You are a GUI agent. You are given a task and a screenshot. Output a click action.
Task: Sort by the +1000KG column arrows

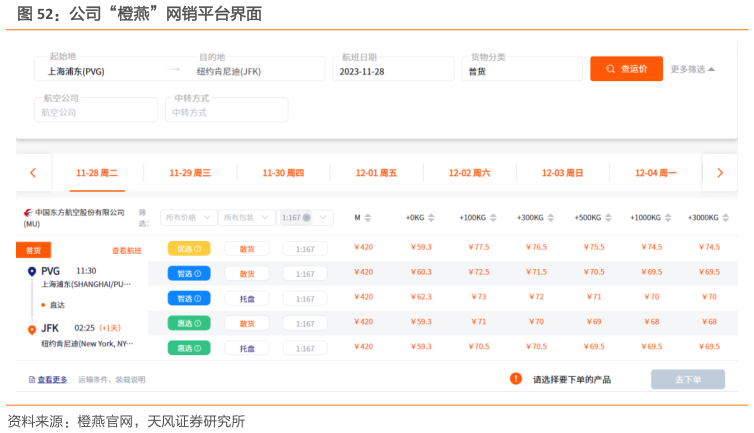click(x=668, y=217)
